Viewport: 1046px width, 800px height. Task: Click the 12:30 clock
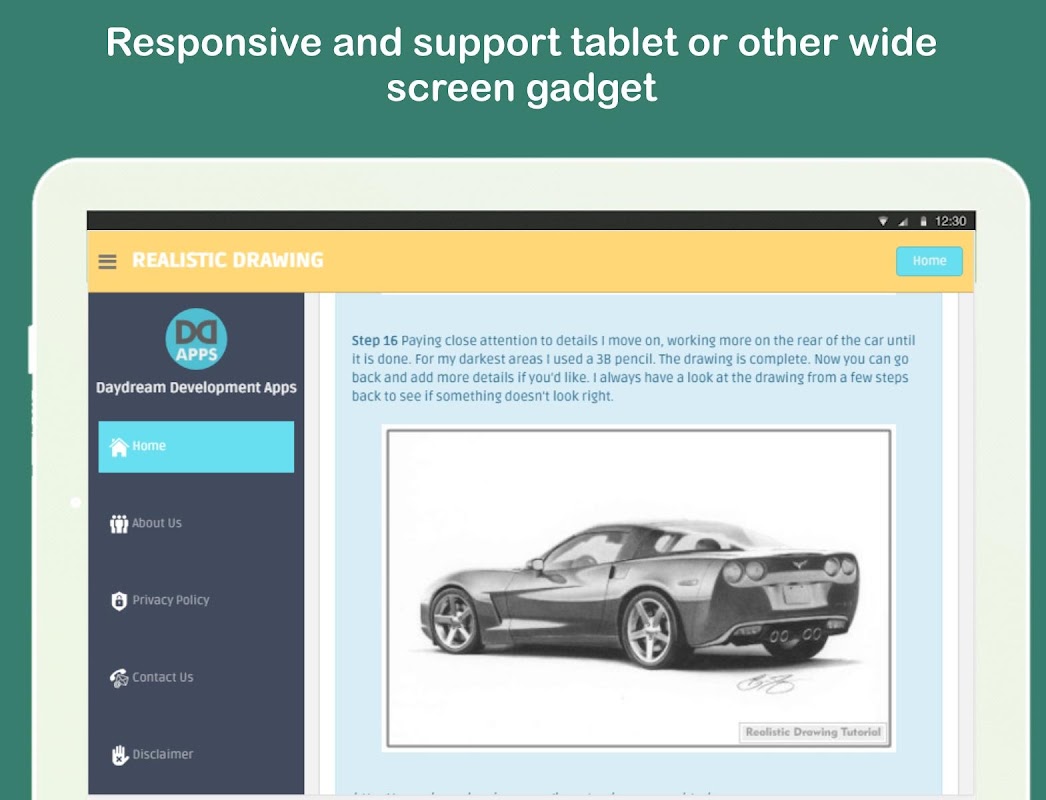pyautogui.click(x=950, y=221)
